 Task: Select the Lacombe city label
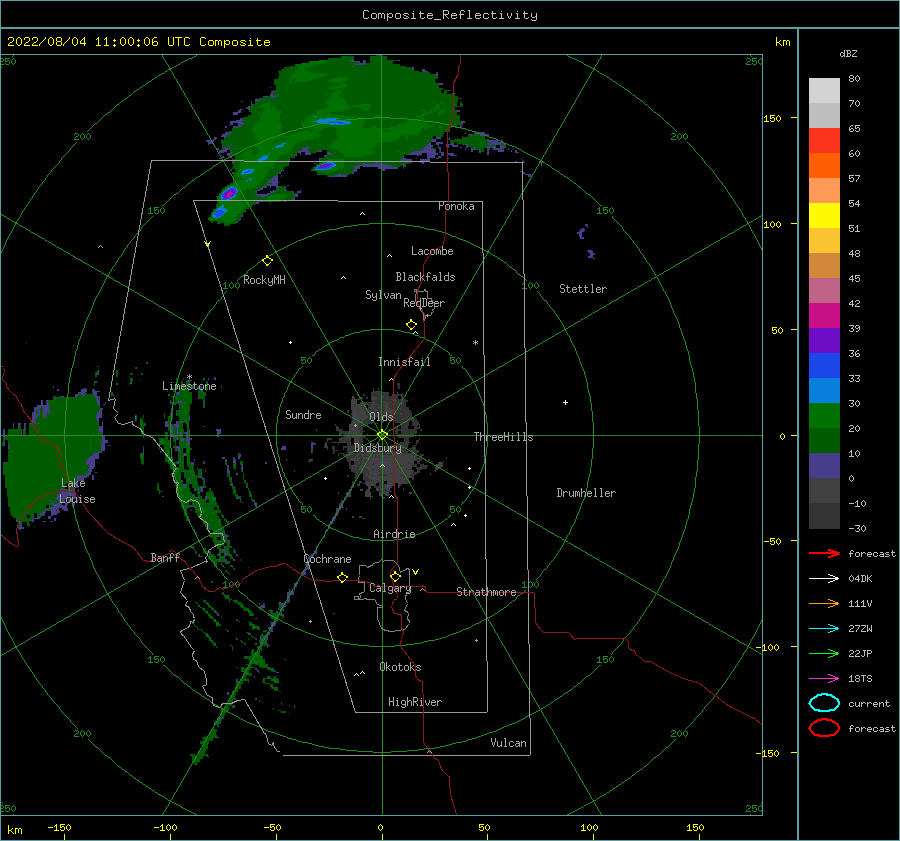[432, 251]
